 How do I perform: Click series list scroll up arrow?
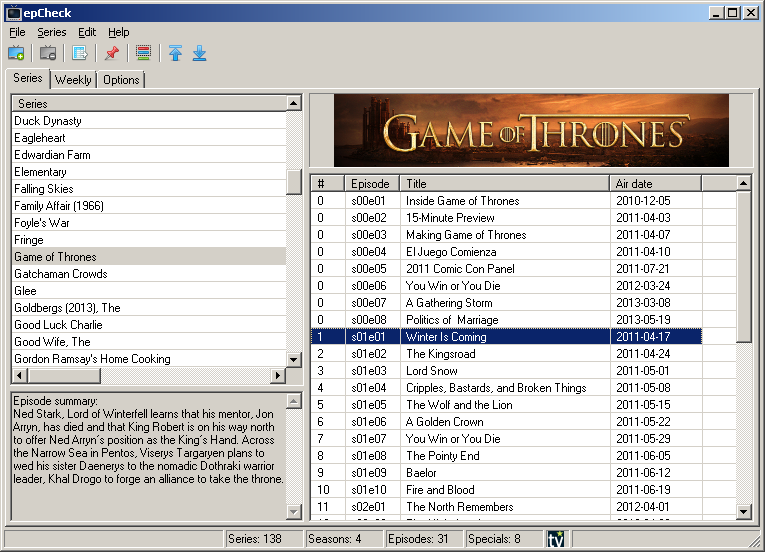point(294,103)
